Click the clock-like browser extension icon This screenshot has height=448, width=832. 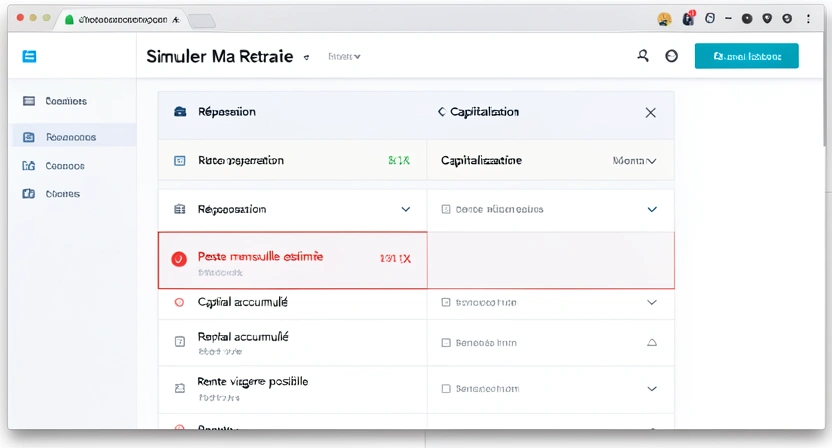pyautogui.click(x=709, y=19)
